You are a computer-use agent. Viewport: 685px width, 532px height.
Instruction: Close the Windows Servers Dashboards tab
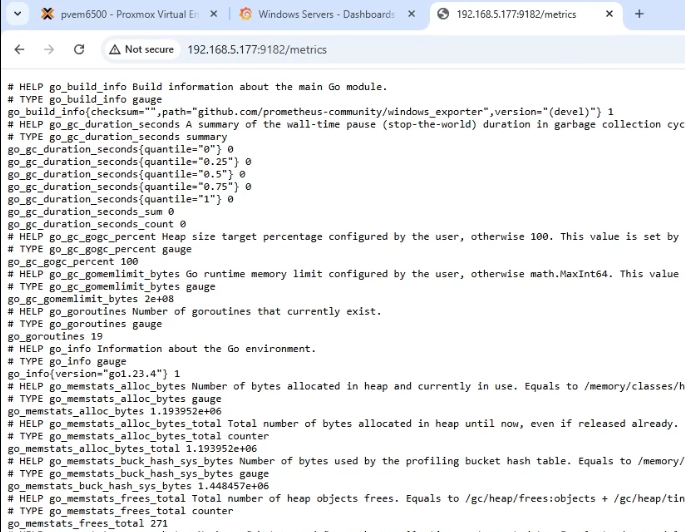tap(412, 15)
